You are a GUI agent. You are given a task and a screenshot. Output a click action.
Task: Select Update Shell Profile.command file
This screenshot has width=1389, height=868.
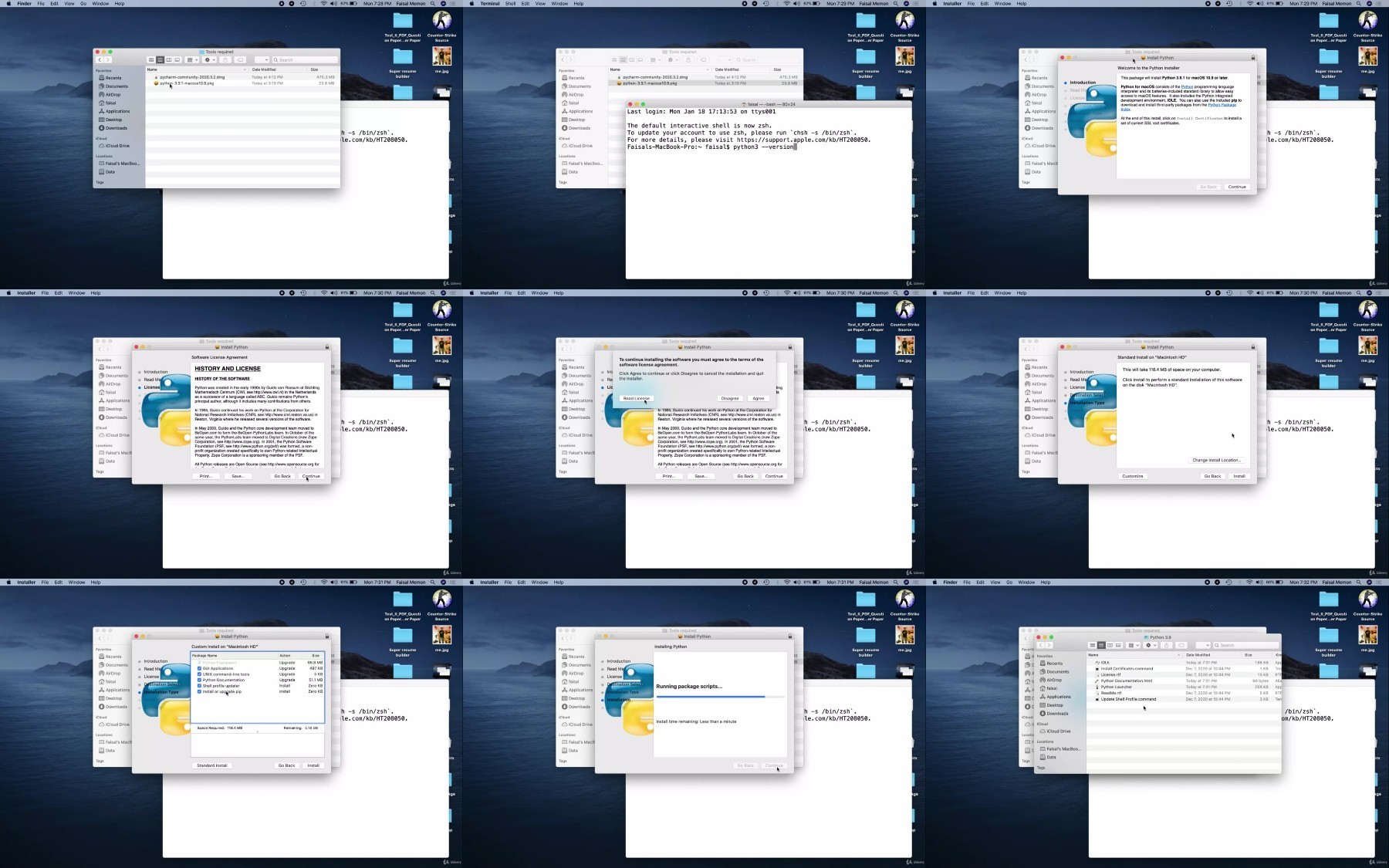[1128, 699]
